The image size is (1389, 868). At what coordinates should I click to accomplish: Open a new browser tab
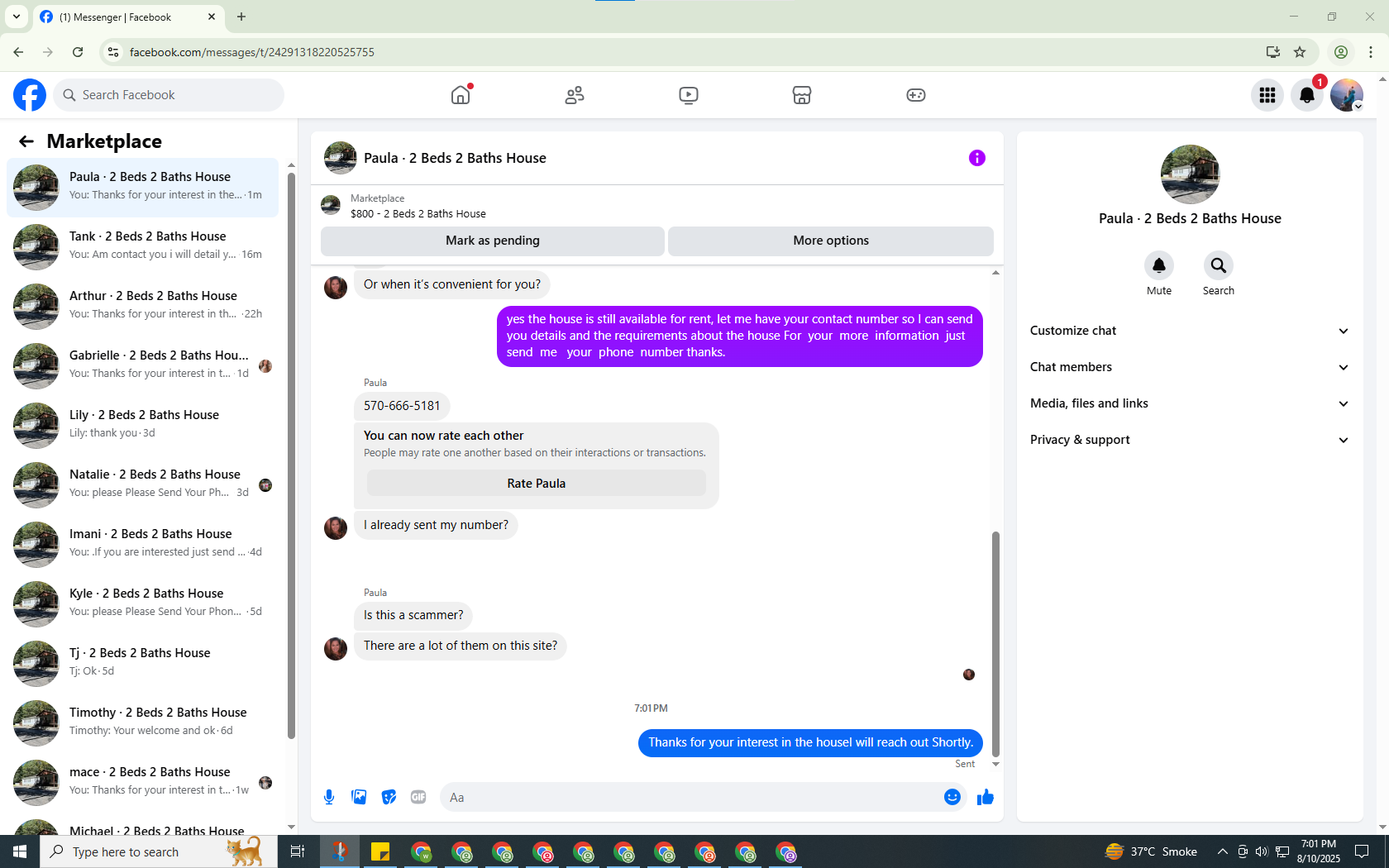[241, 17]
